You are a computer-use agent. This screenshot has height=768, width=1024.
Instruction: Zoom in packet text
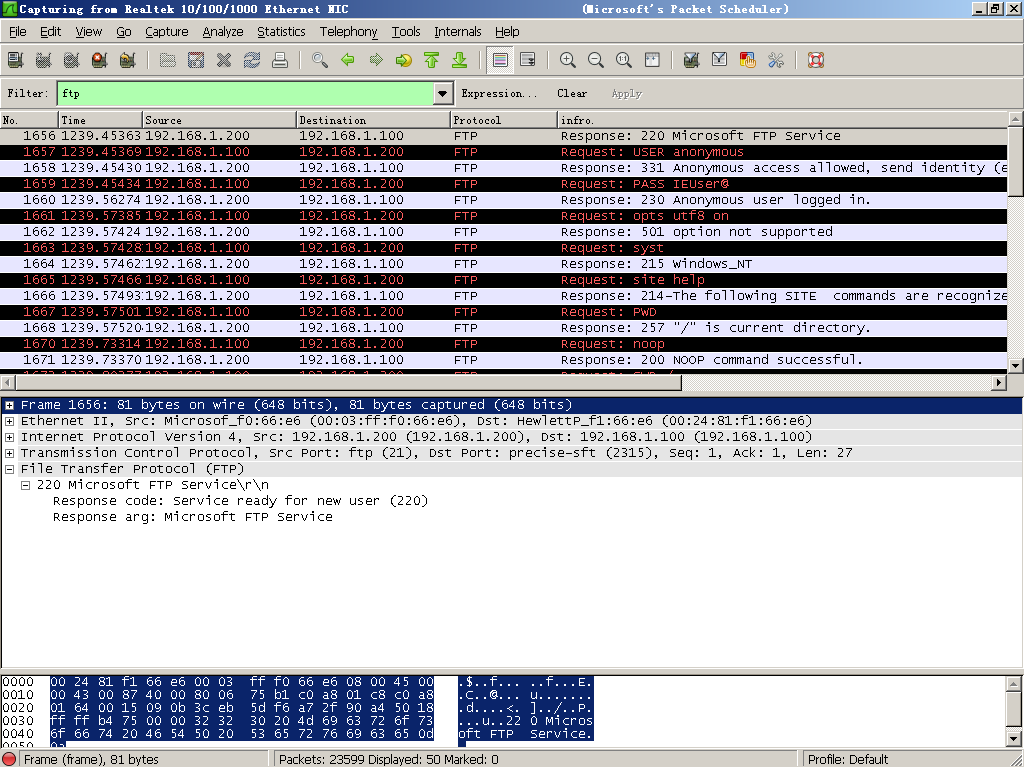[x=568, y=60]
